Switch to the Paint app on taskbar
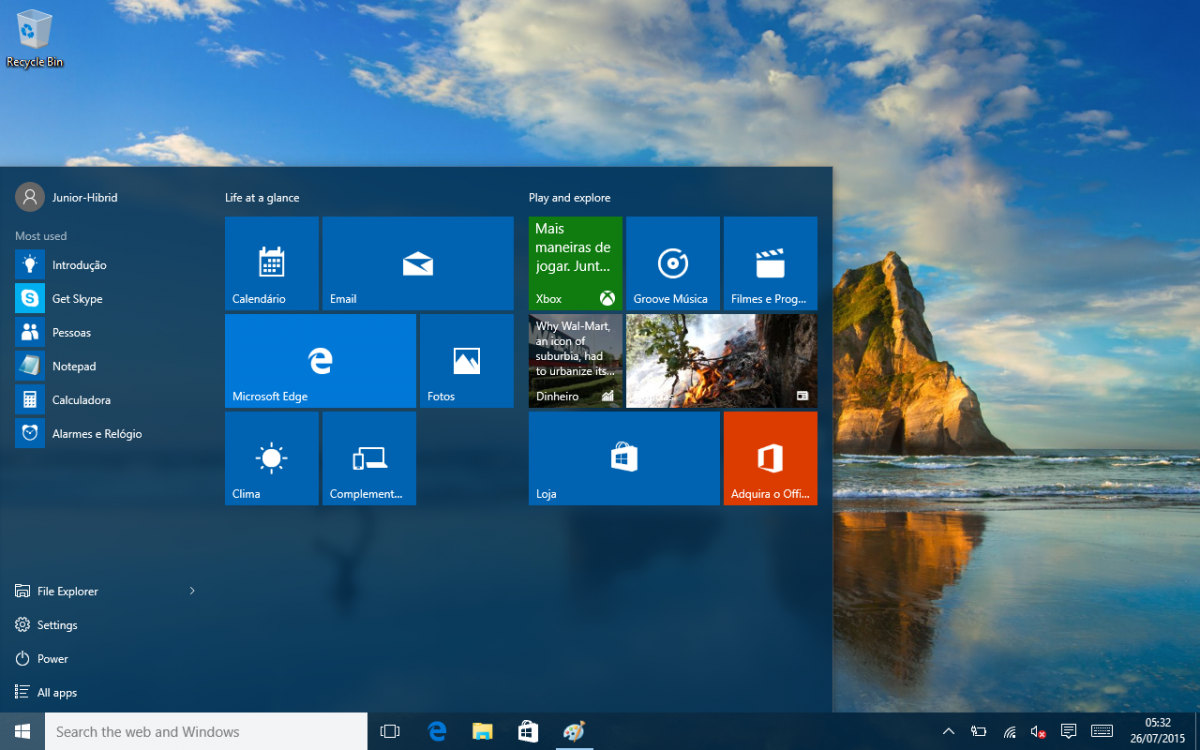Screen dimensions: 1200x750 point(574,731)
